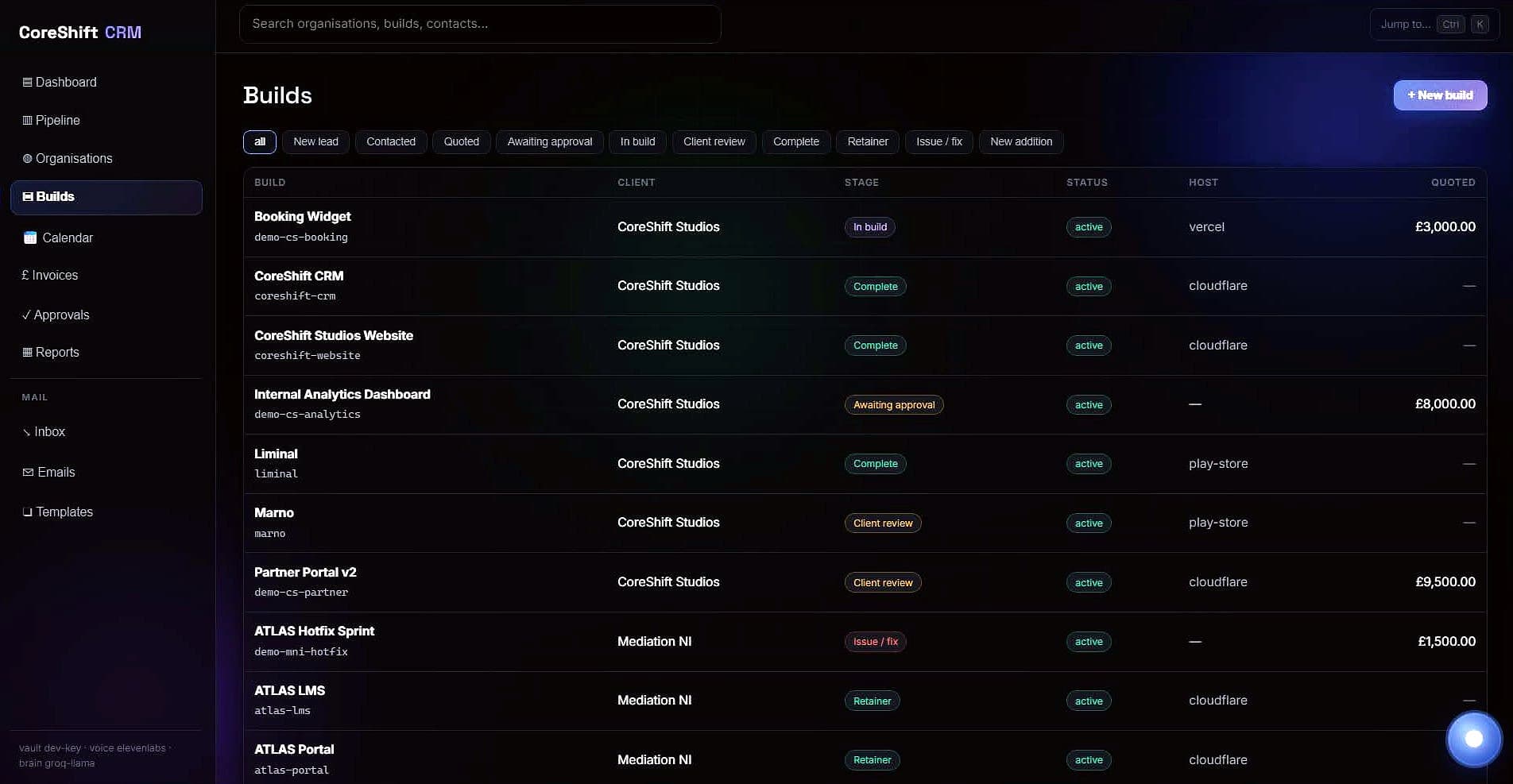Click the £3,000.00 quoted amount
The image size is (1513, 784).
1445,227
